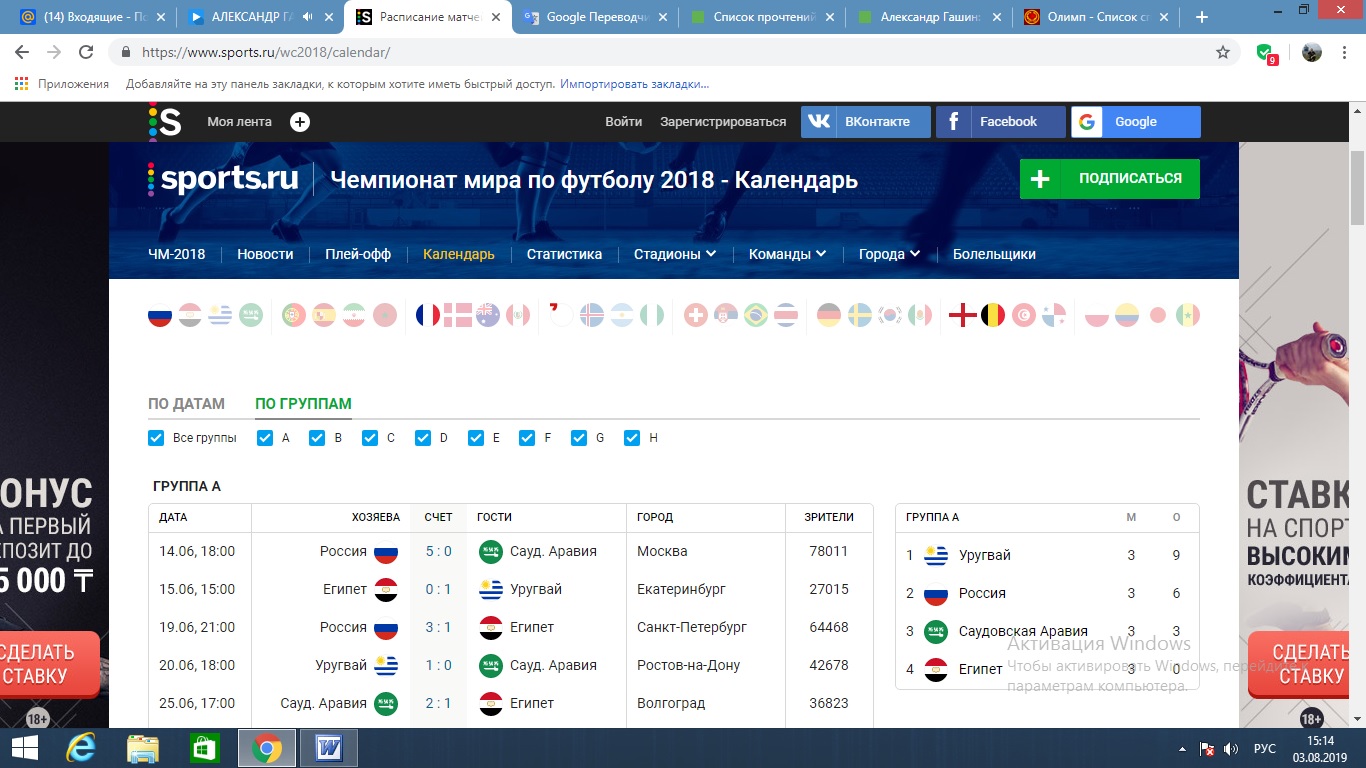Click the plus icon next to Моя лента
This screenshot has width=1366, height=768.
(x=300, y=122)
